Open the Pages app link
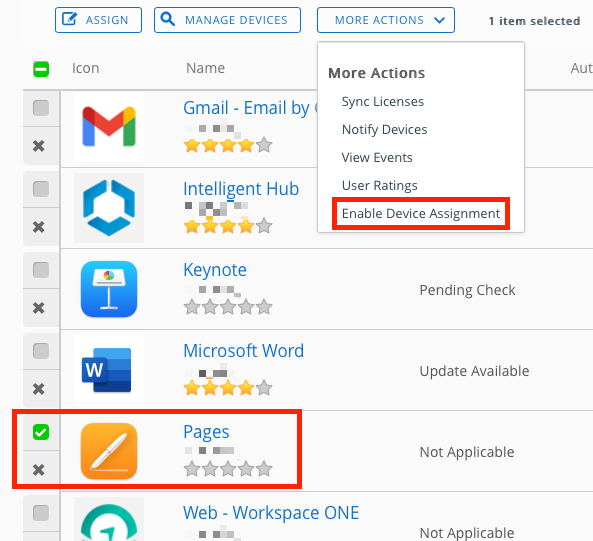This screenshot has width=593, height=541. click(206, 432)
